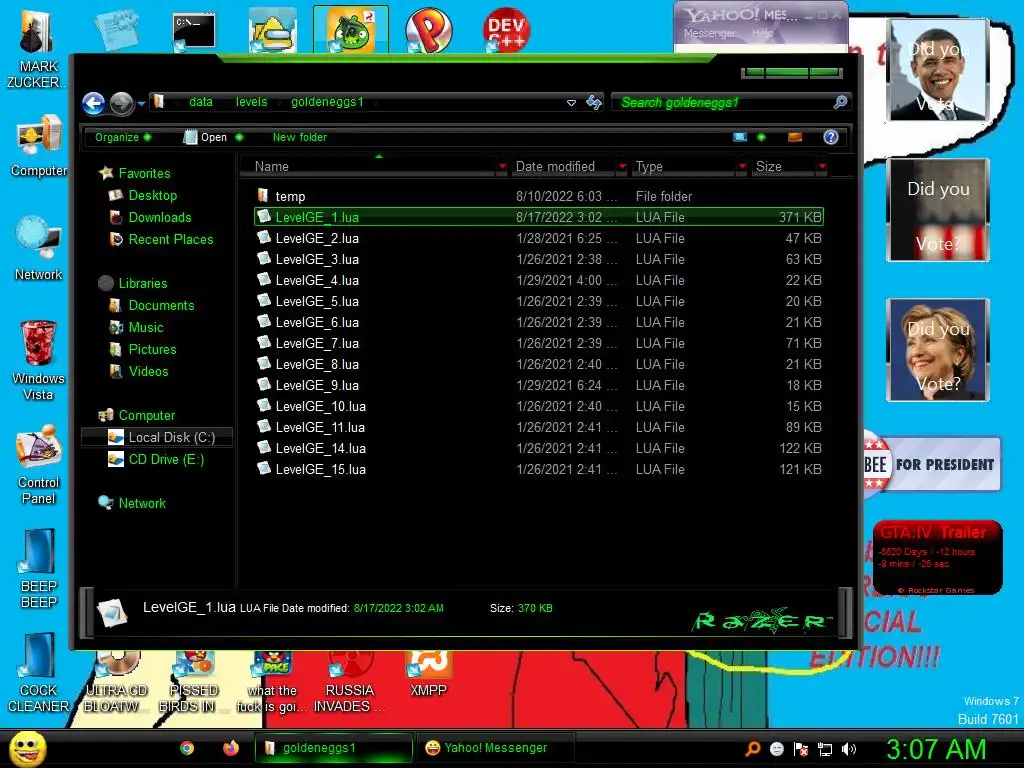The height and width of the screenshot is (768, 1024).
Task: Click the smiley Start button
Action: [x=27, y=748]
